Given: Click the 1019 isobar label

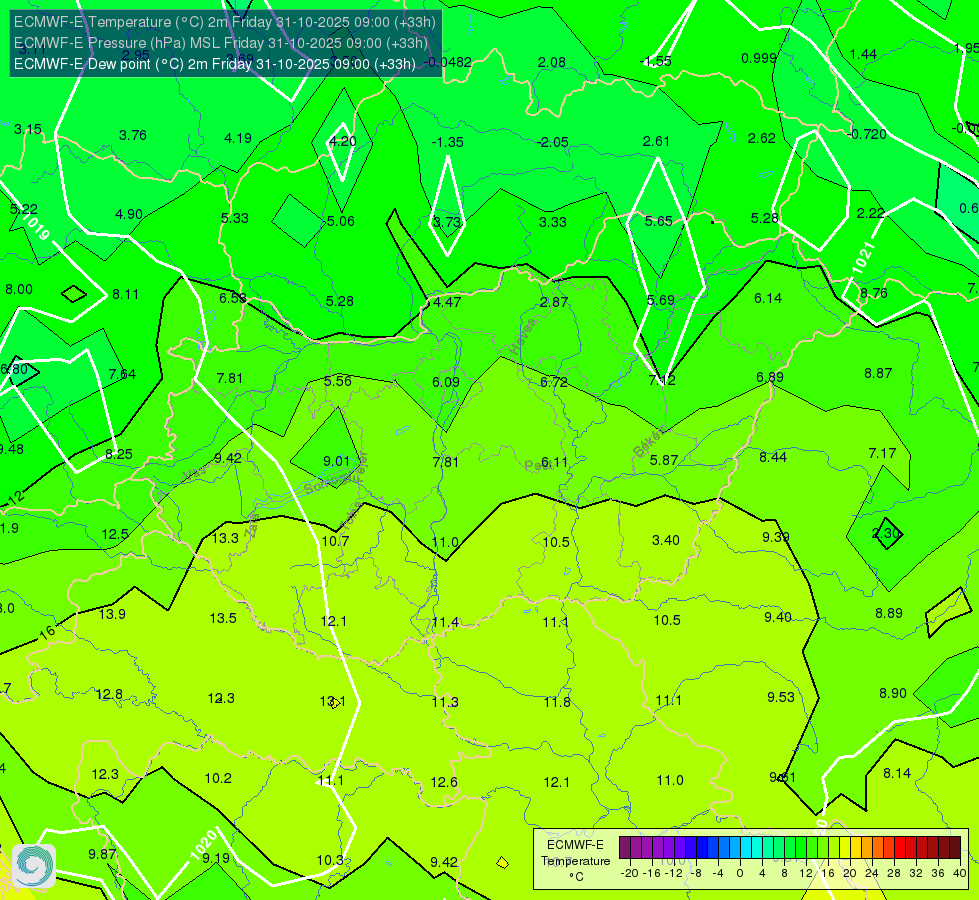Looking at the screenshot, I should 36,228.
